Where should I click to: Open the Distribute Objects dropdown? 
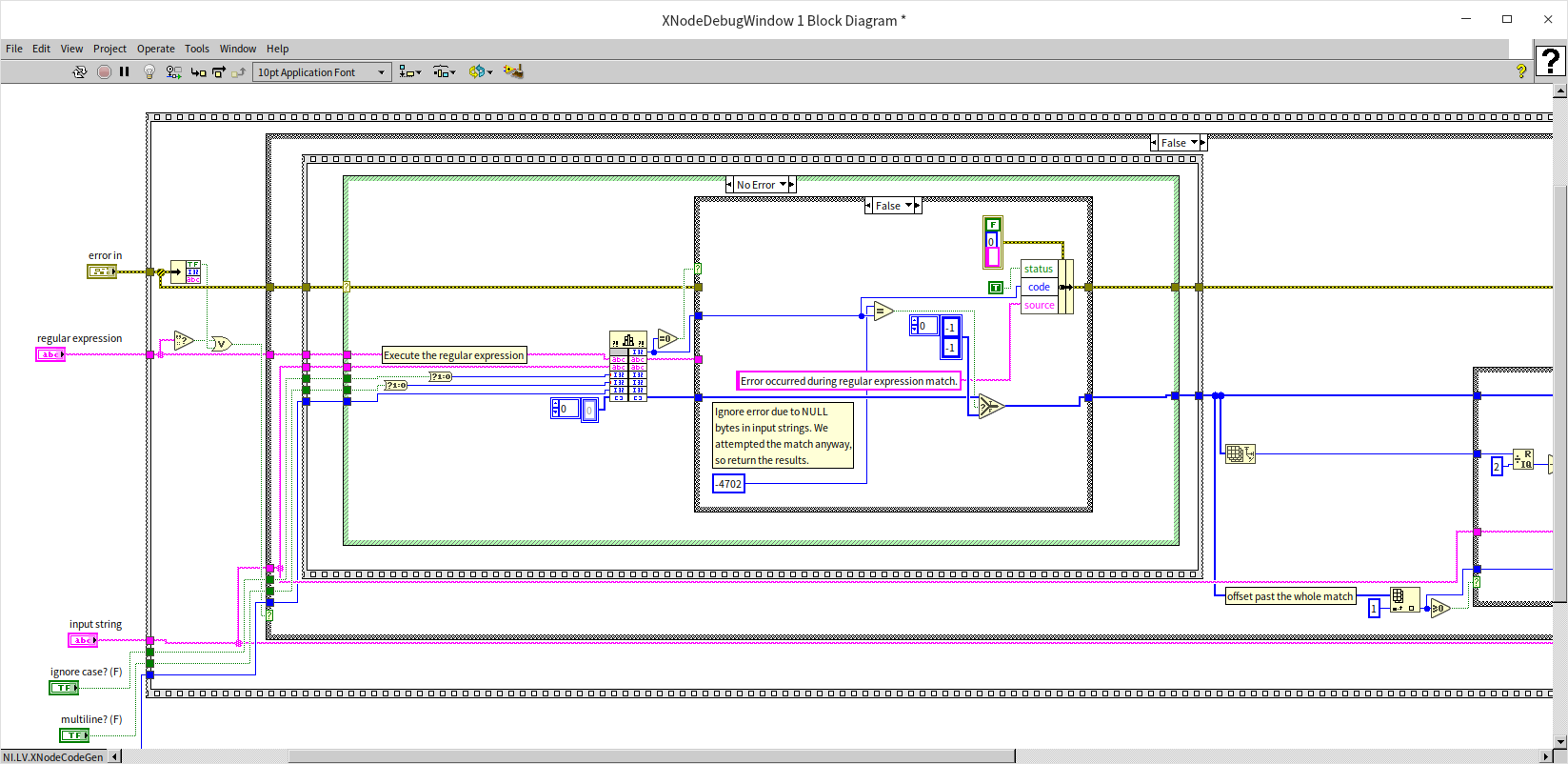pos(445,71)
